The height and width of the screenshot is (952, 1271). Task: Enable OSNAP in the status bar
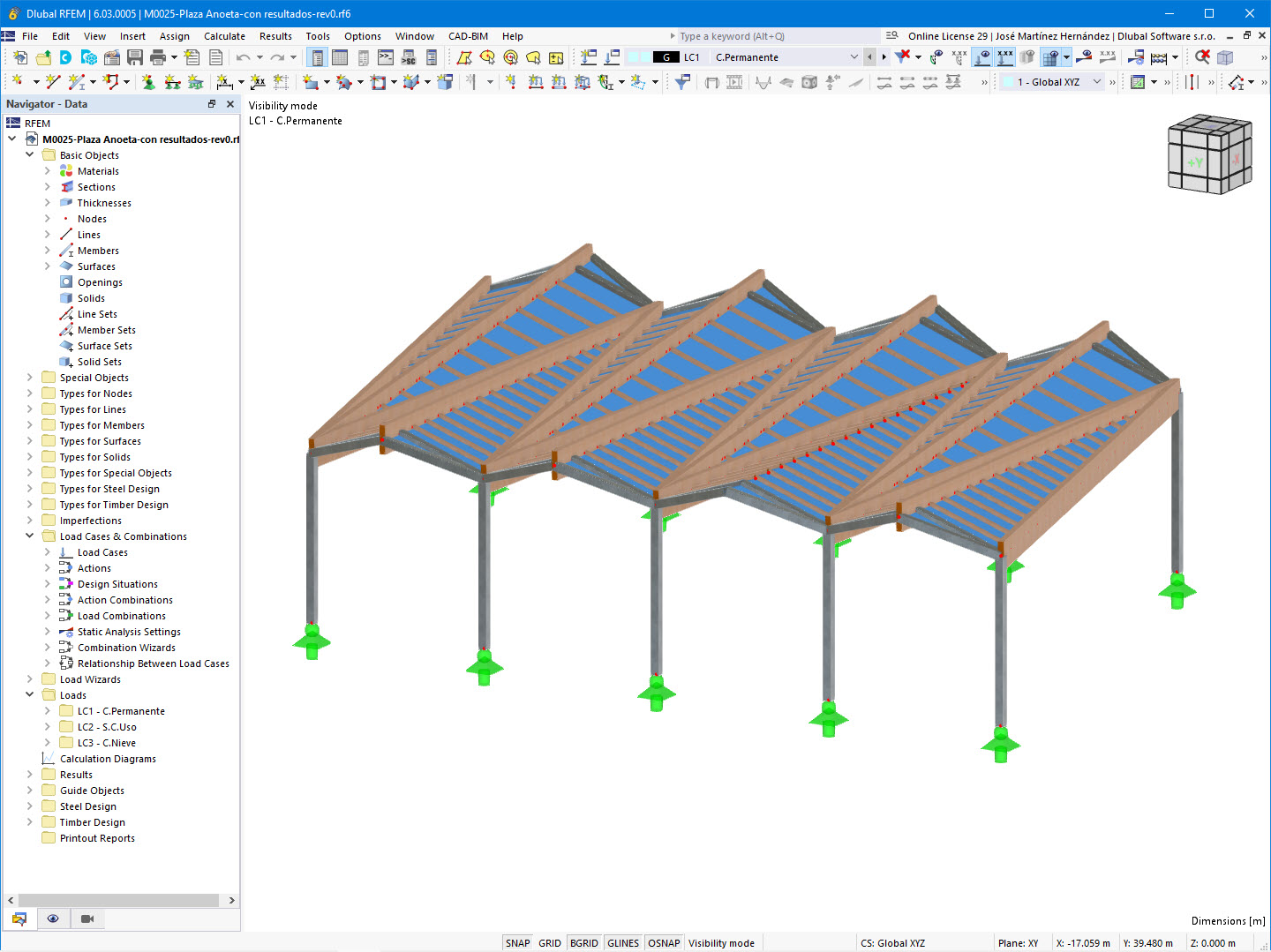coord(664,942)
